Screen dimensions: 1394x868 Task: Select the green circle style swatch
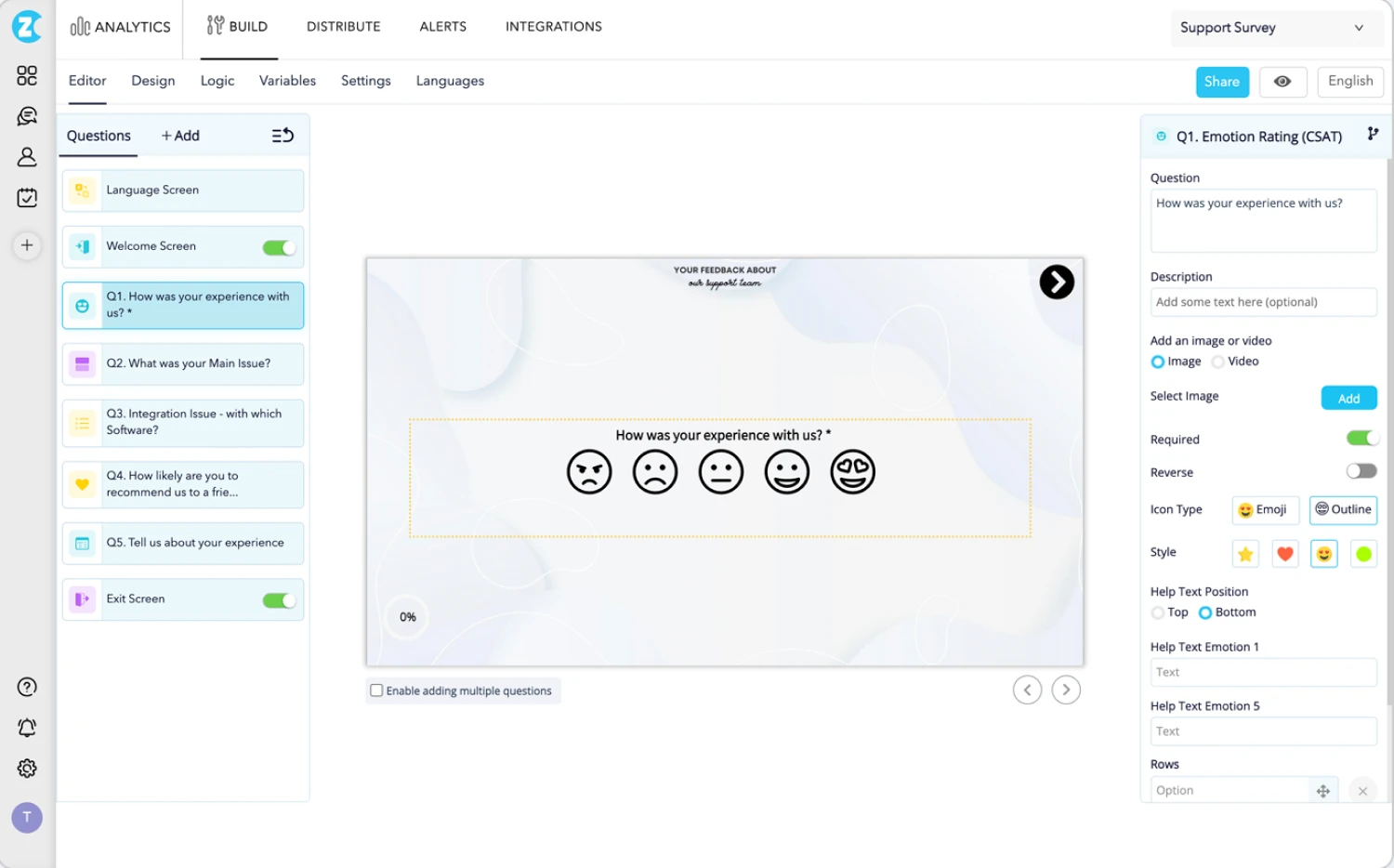coord(1362,553)
